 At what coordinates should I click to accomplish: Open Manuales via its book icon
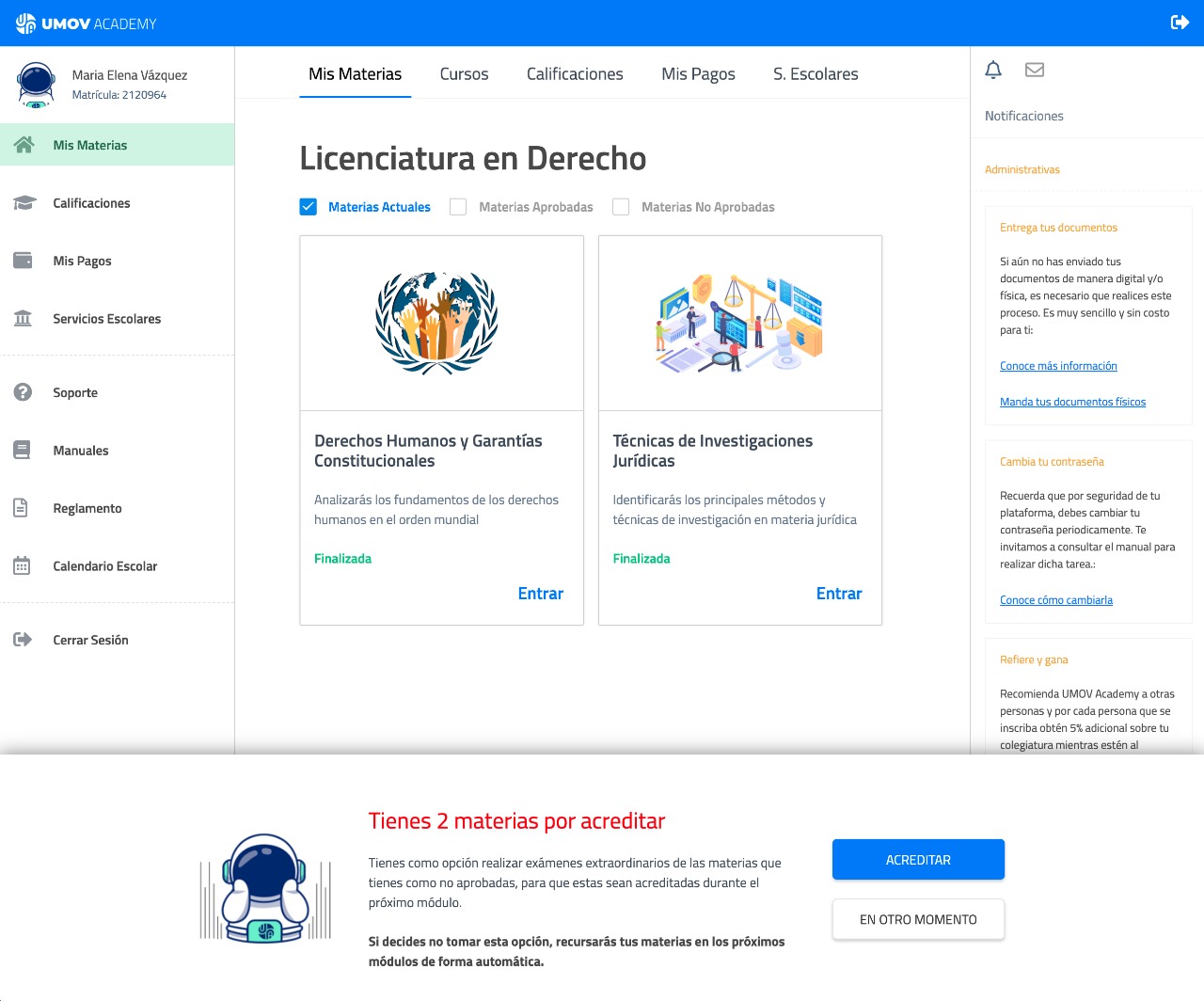(22, 450)
